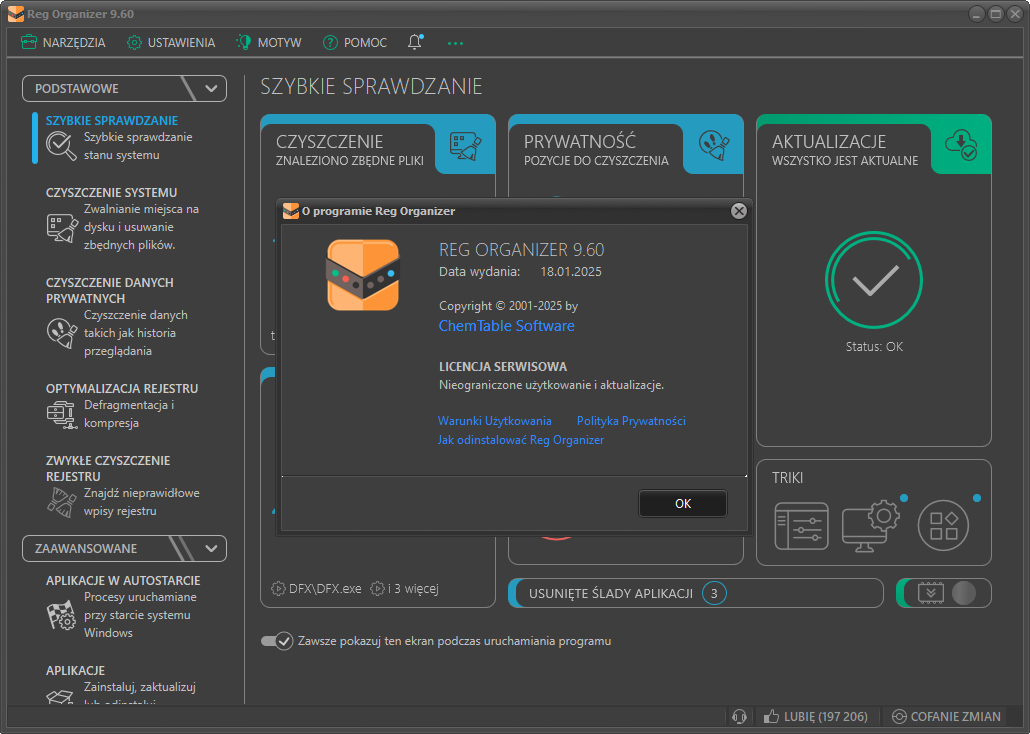Open the Triki apps grid circle icon
1030x734 pixels.
[x=943, y=526]
